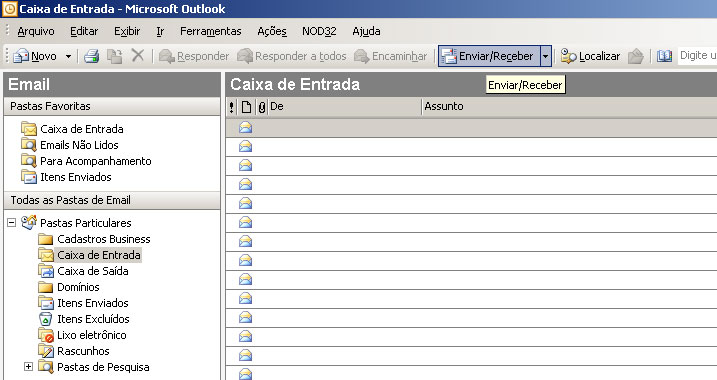Click Responder a todos button
The width and height of the screenshot is (717, 380).
pyautogui.click(x=292, y=56)
